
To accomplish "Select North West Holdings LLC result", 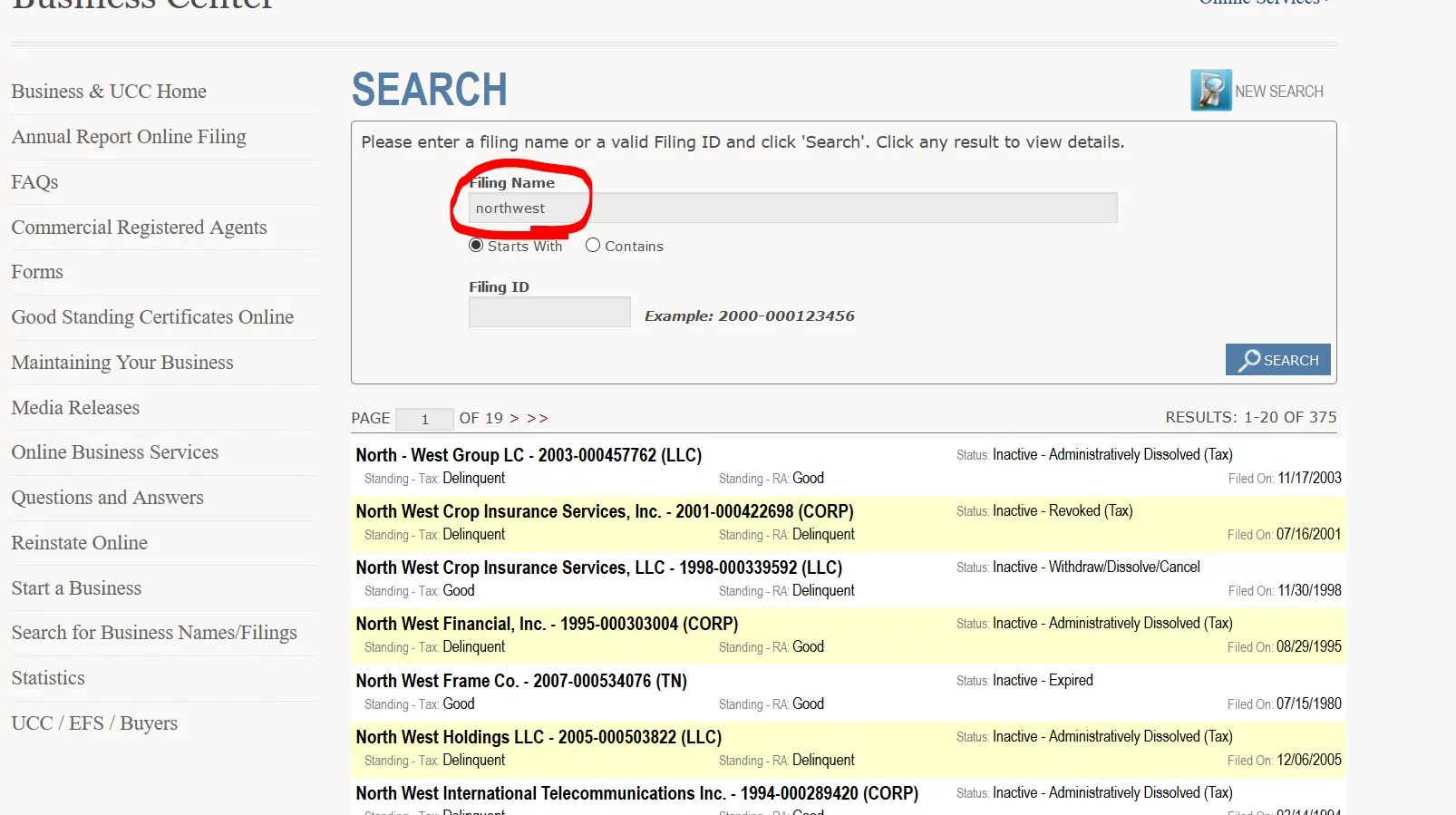I will 539,737.
